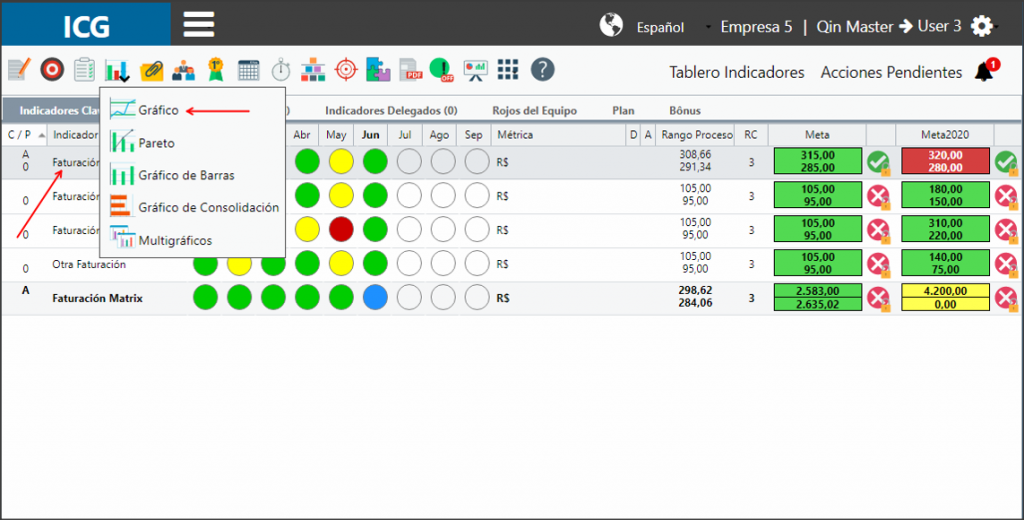Click empty Jul circle in Otra Faturación row

[409, 264]
